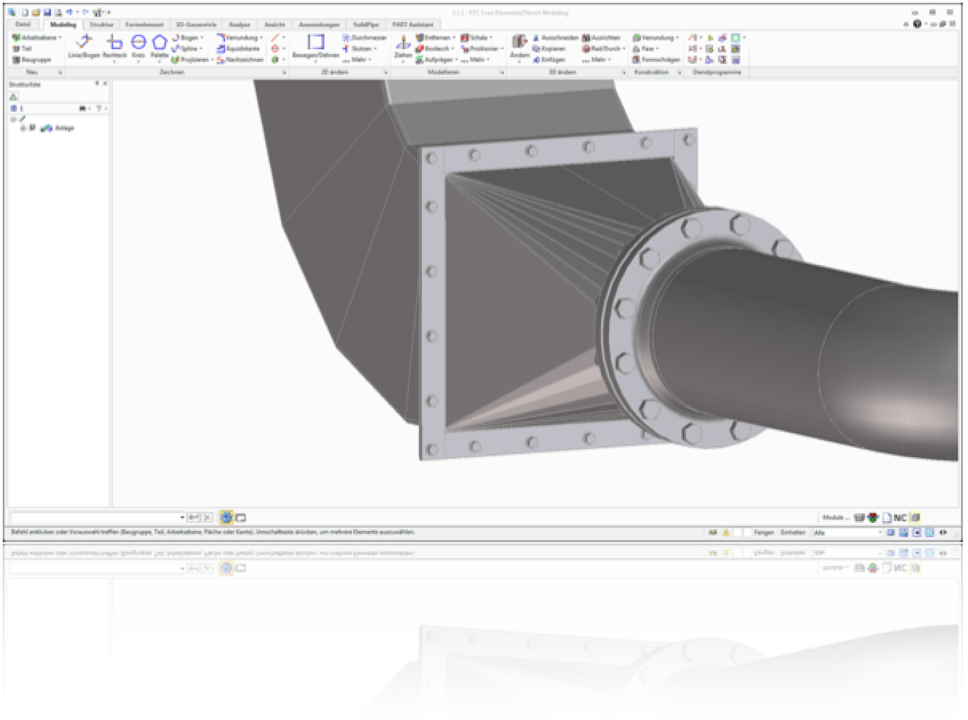Open the Arbeitsebene dropdown arrow
The image size is (968, 720).
click(60, 38)
